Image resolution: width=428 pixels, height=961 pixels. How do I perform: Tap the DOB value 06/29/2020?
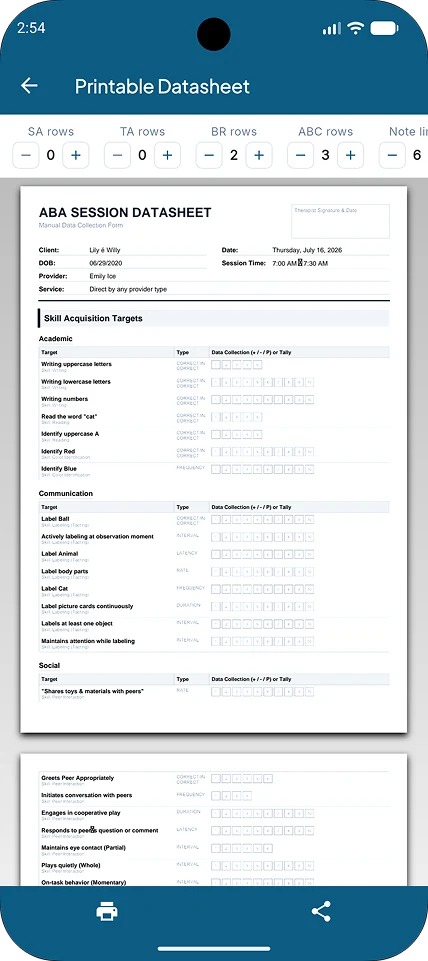[x=103, y=263]
